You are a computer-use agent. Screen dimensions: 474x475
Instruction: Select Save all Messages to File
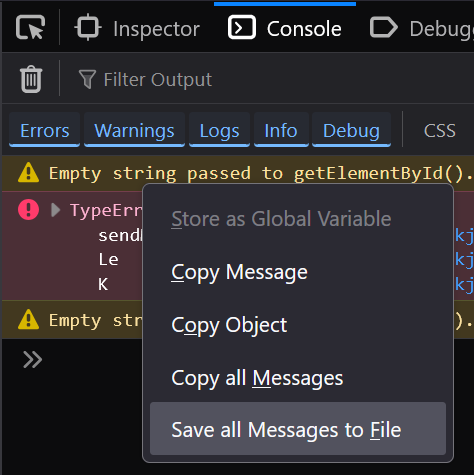pos(298,429)
